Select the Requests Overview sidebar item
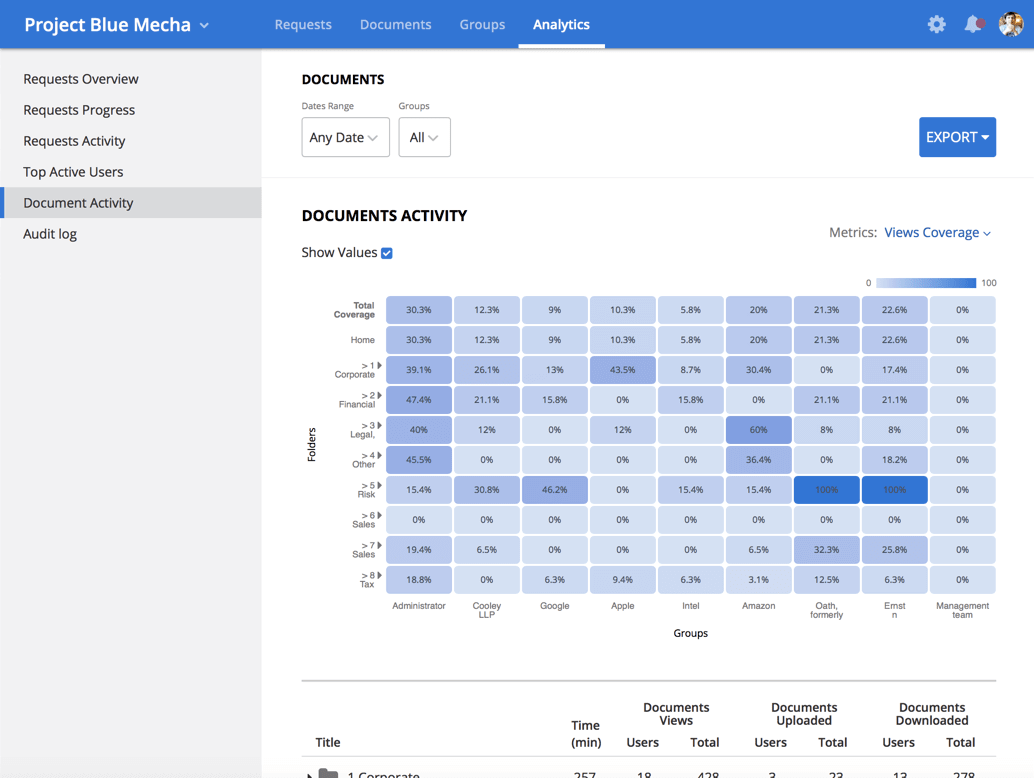1034x778 pixels. [81, 79]
